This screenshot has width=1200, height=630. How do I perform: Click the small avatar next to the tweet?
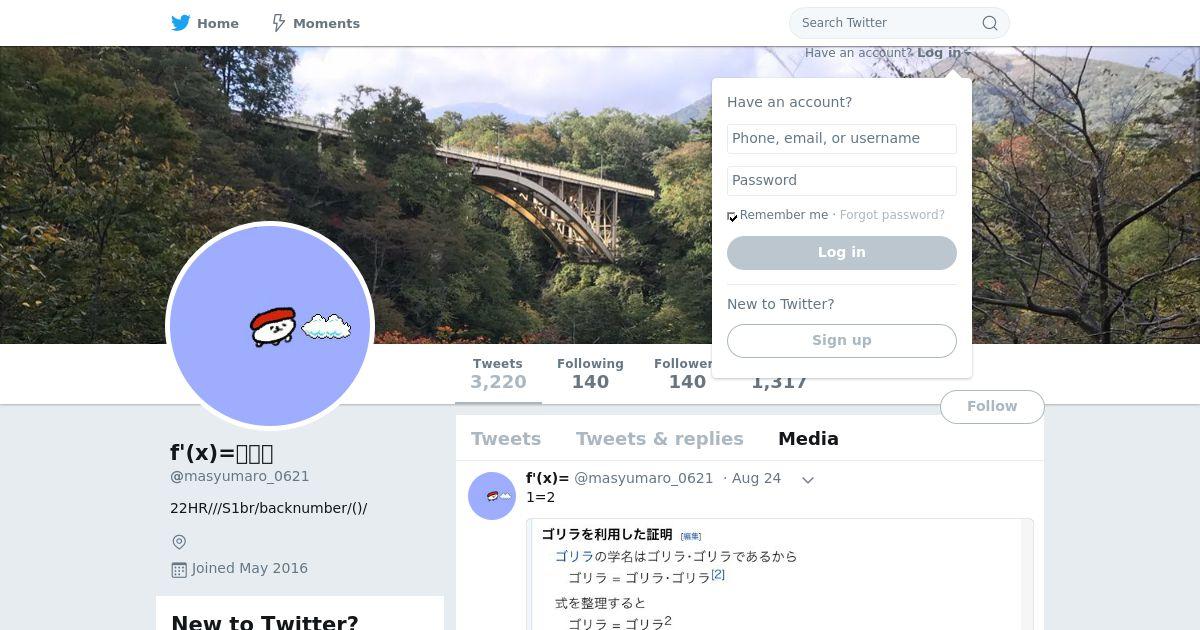pos(492,496)
